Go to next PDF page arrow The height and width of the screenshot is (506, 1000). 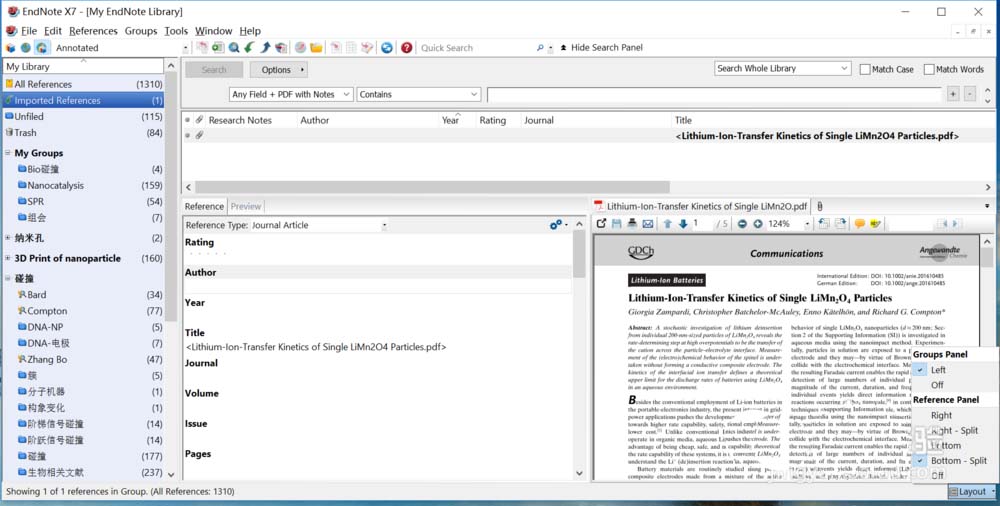point(683,224)
